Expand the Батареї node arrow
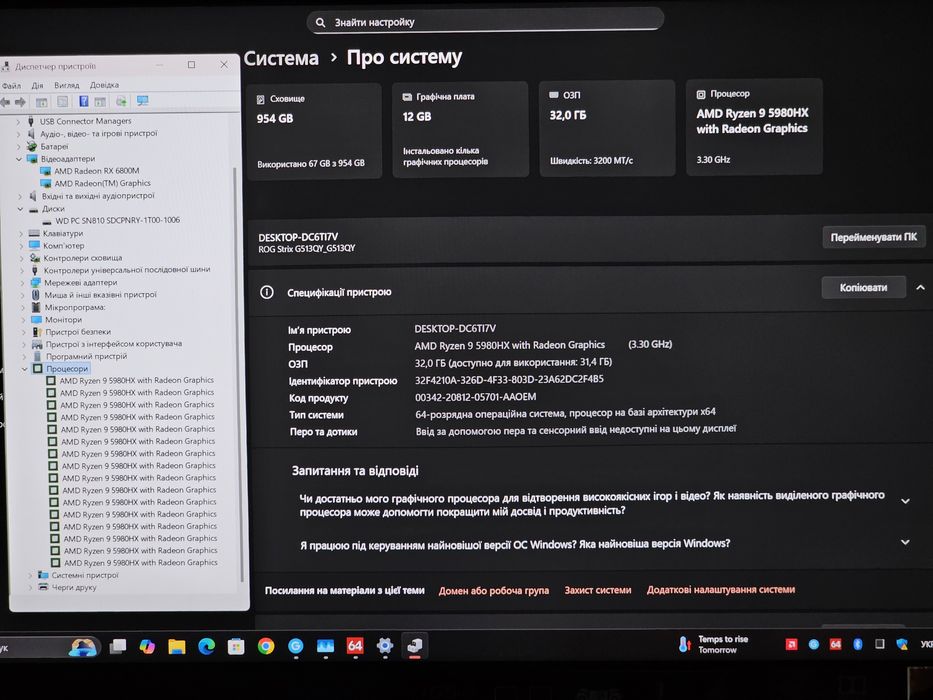This screenshot has height=700, width=933. click(x=18, y=146)
